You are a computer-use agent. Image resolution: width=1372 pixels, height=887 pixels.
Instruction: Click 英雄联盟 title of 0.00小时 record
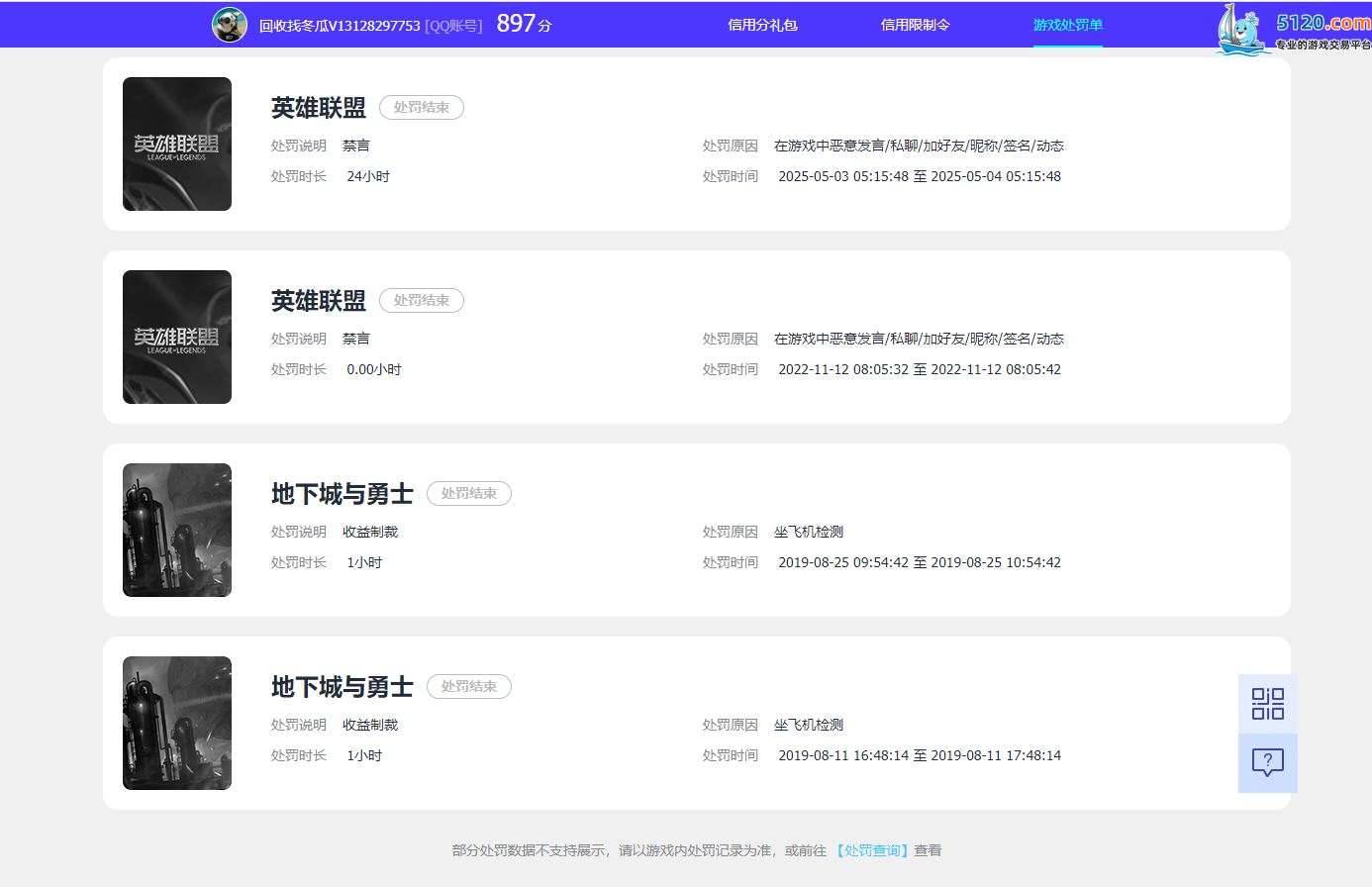pyautogui.click(x=319, y=300)
